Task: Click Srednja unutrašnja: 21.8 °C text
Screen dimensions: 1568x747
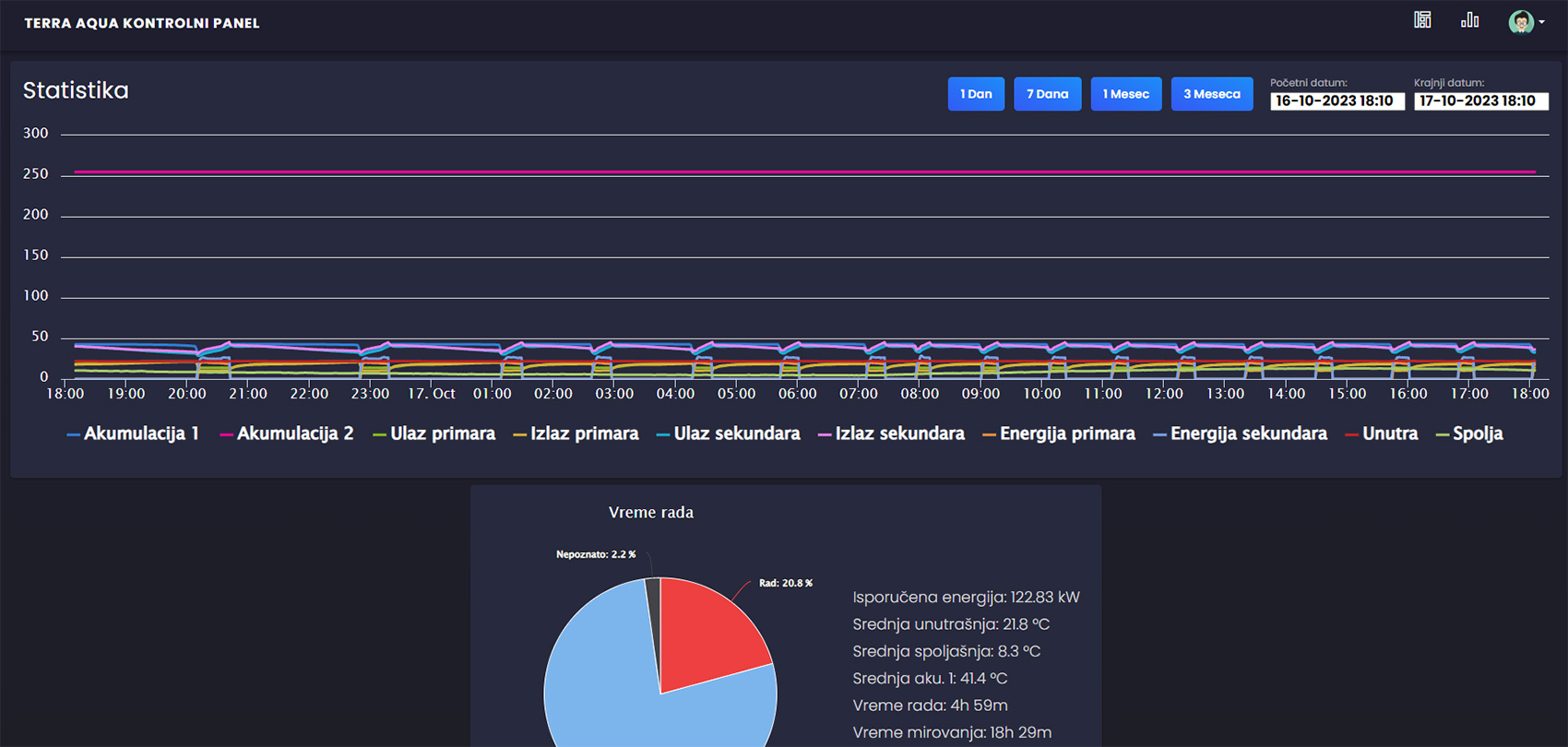Action: pos(951,624)
